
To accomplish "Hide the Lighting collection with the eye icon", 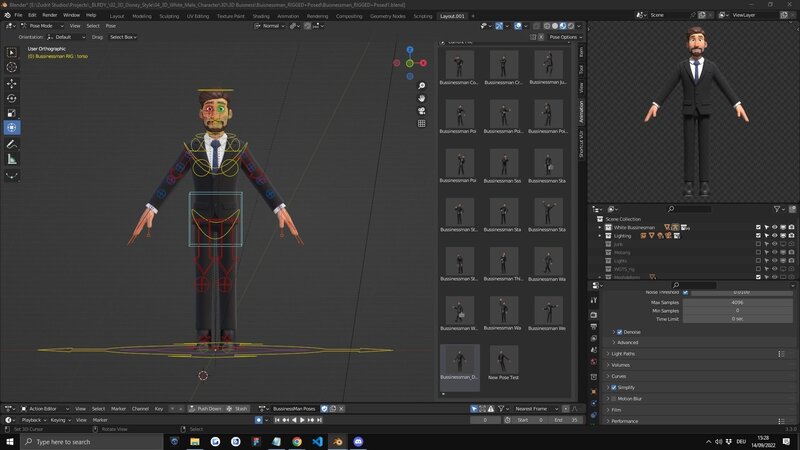I will tap(774, 235).
